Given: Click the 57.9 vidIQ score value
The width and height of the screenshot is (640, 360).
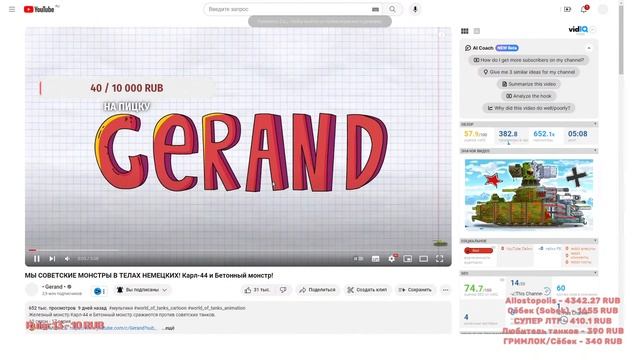Looking at the screenshot, I should point(475,134).
